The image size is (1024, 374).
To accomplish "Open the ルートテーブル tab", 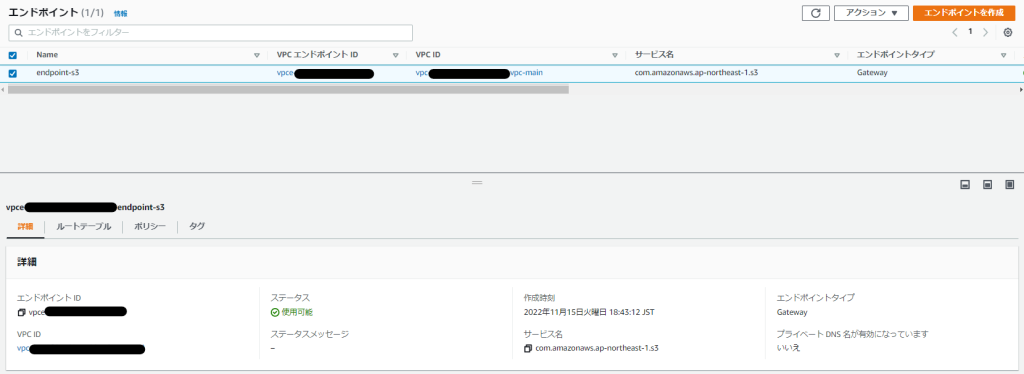I will (84, 226).
